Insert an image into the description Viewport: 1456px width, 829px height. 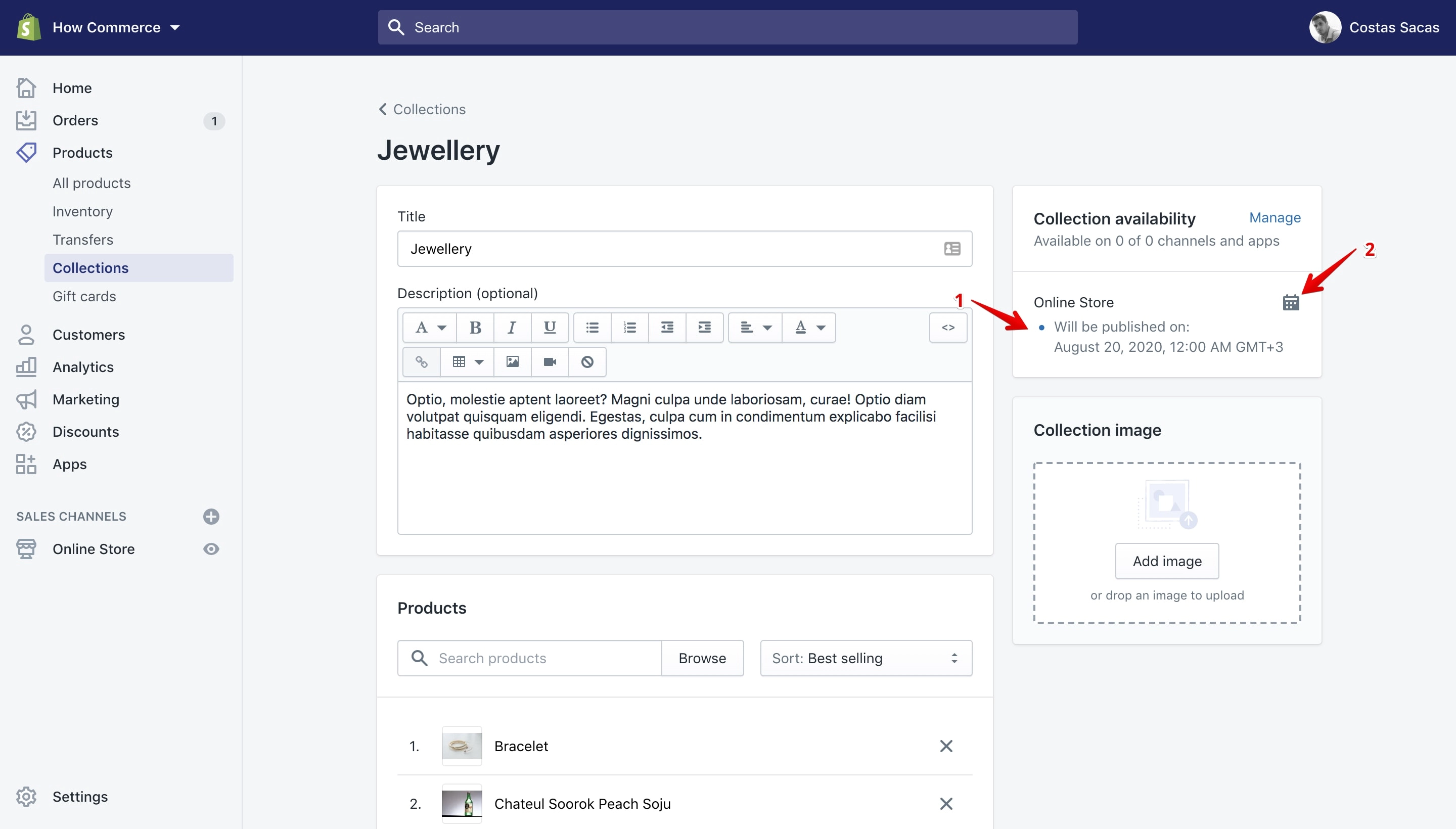512,361
